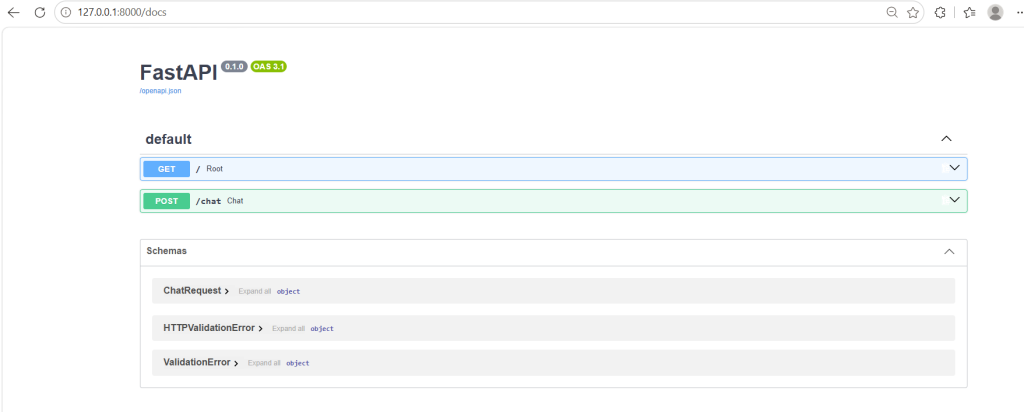Click the POST method badge

point(167,201)
